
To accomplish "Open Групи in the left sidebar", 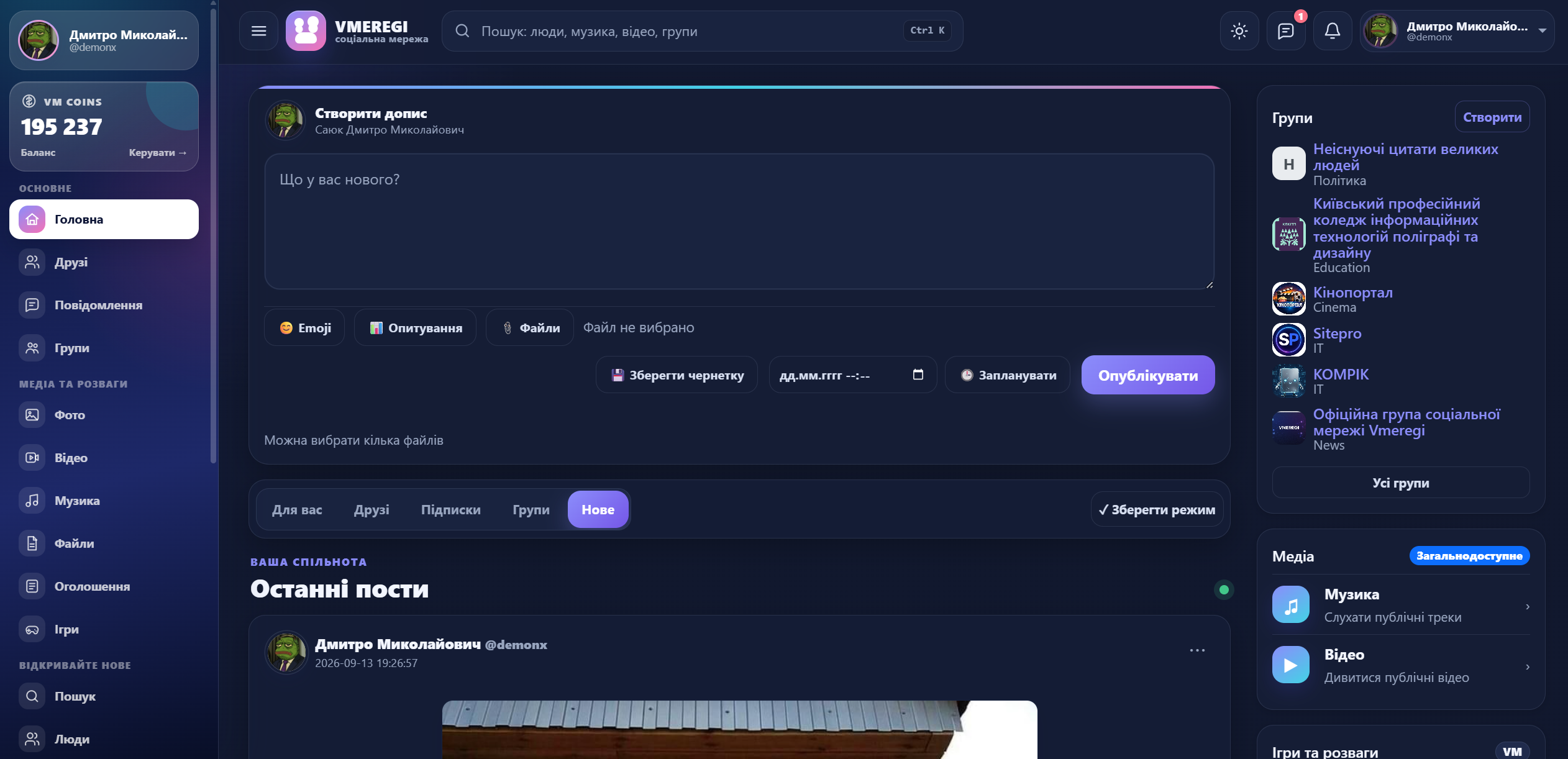I will [104, 348].
